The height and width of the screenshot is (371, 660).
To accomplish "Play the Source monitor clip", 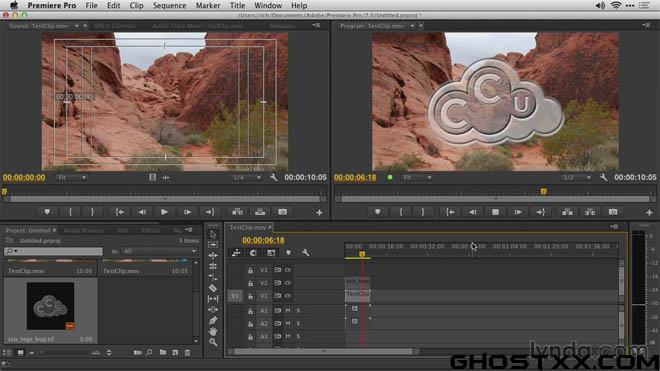I will (x=164, y=212).
